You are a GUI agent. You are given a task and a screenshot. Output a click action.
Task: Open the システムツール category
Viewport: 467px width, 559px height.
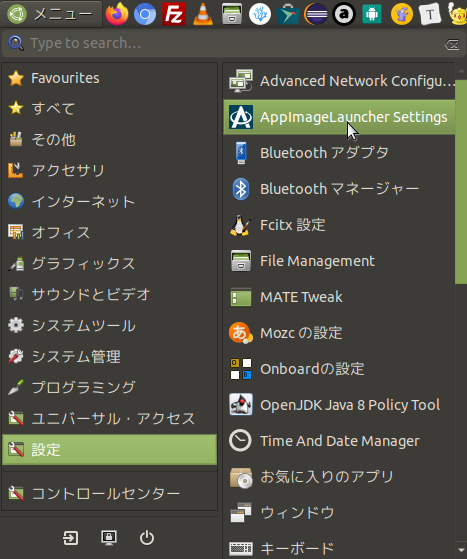109,325
